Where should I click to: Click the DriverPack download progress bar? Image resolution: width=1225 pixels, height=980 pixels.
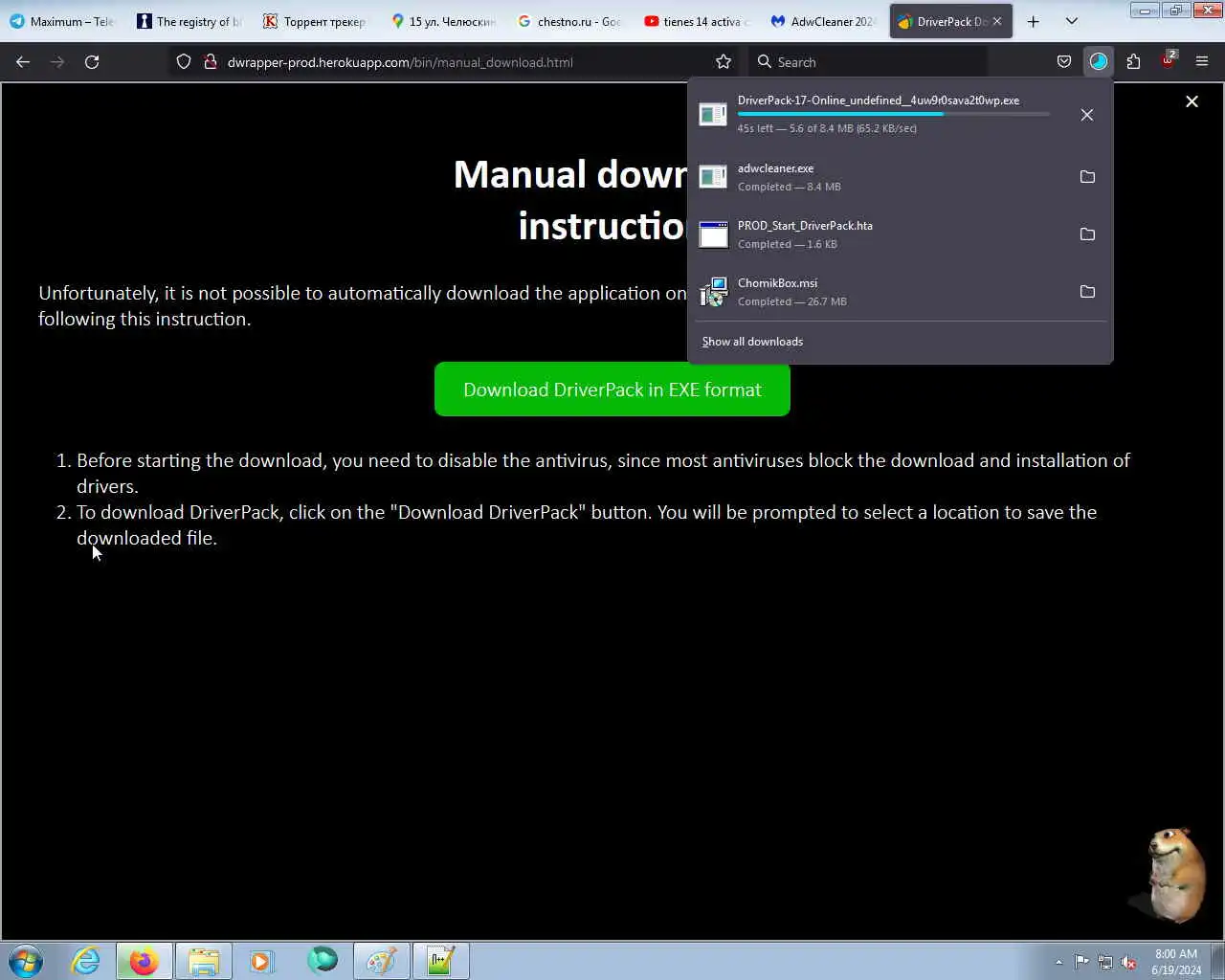[x=893, y=114]
